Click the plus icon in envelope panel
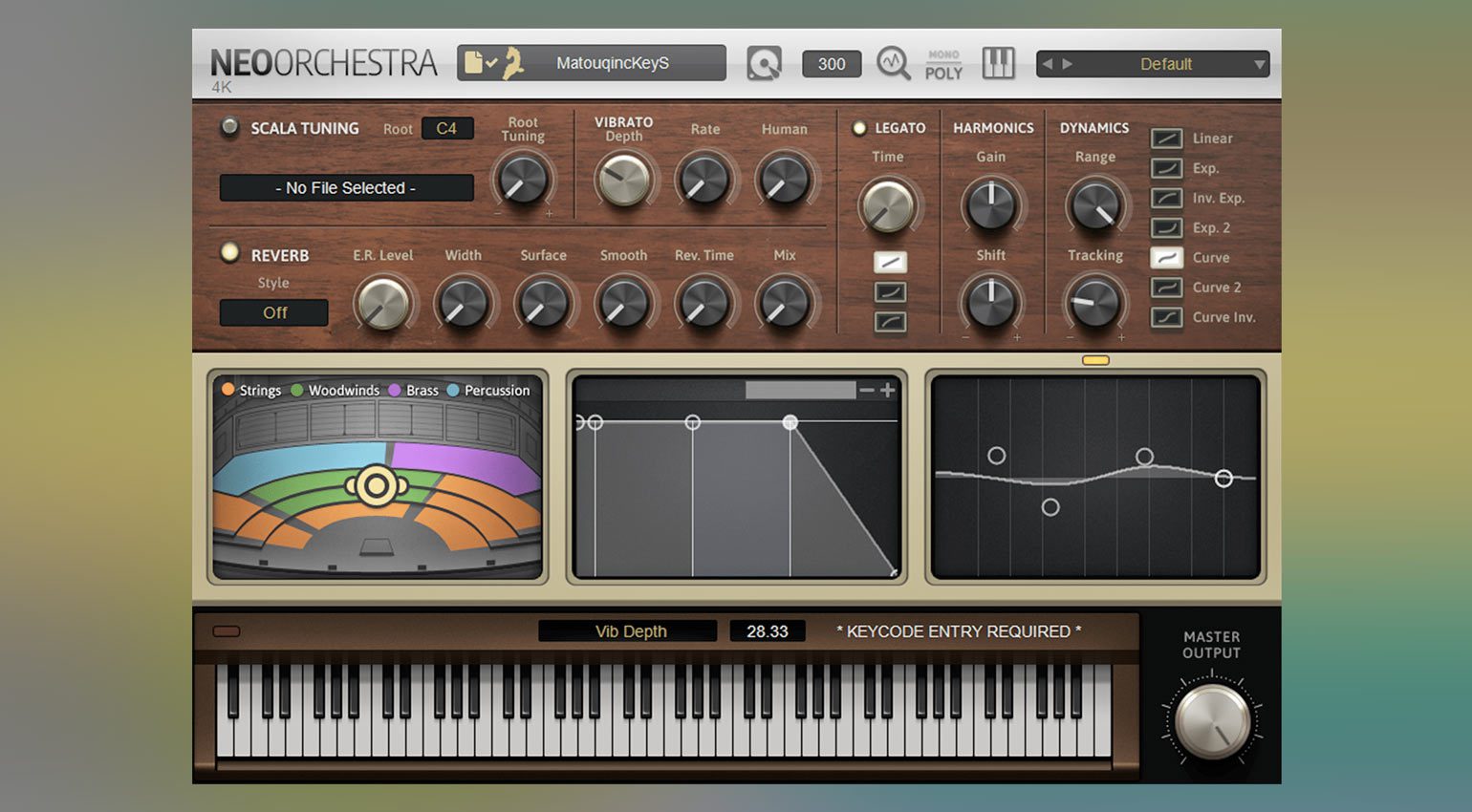 pos(888,390)
